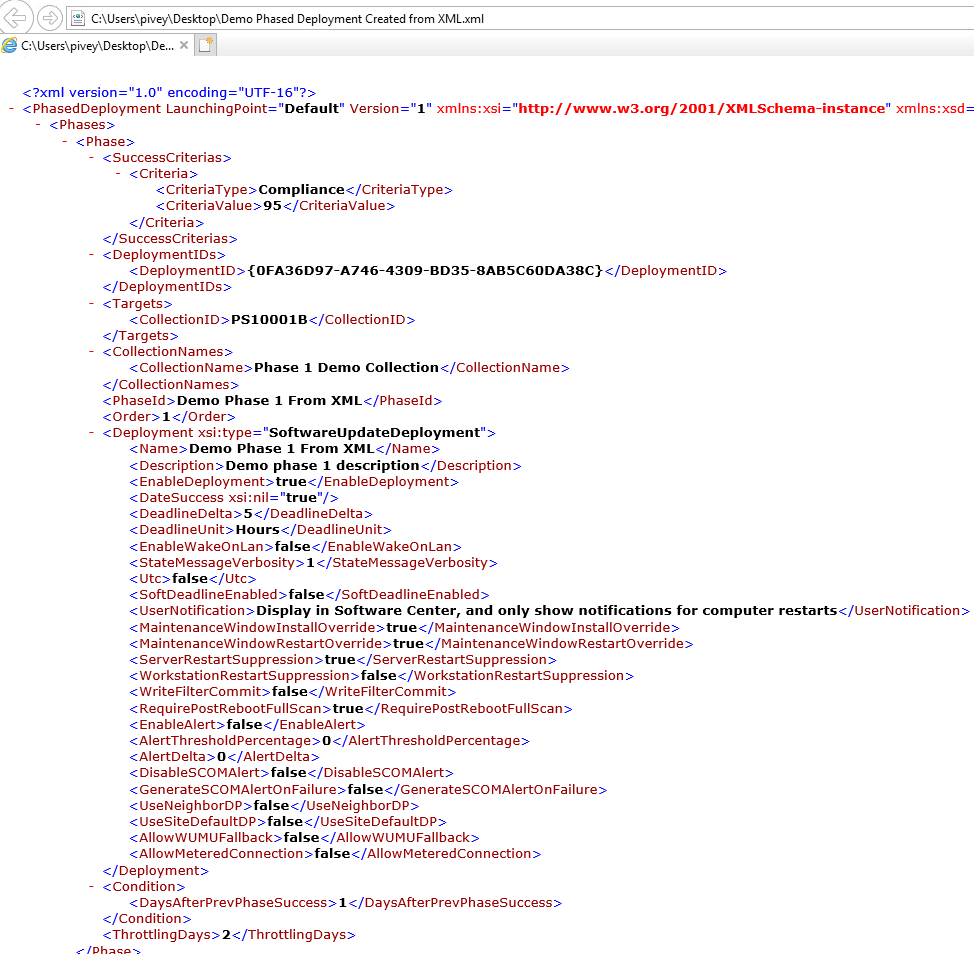Click MaintenanceWindowRestartOverride true value

[x=409, y=644]
